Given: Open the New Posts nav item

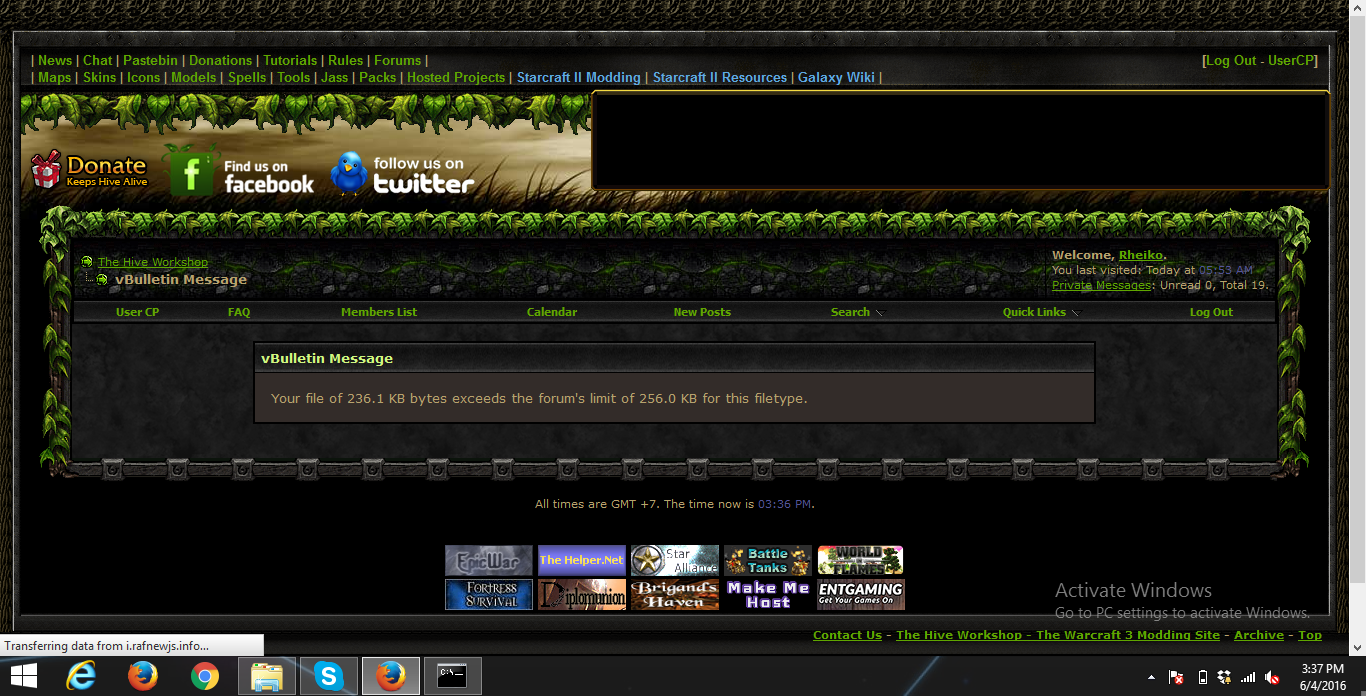Looking at the screenshot, I should (x=702, y=312).
